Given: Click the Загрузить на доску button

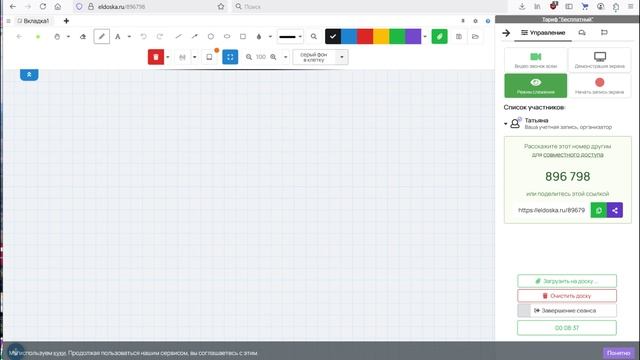Looking at the screenshot, I should click(x=567, y=281).
